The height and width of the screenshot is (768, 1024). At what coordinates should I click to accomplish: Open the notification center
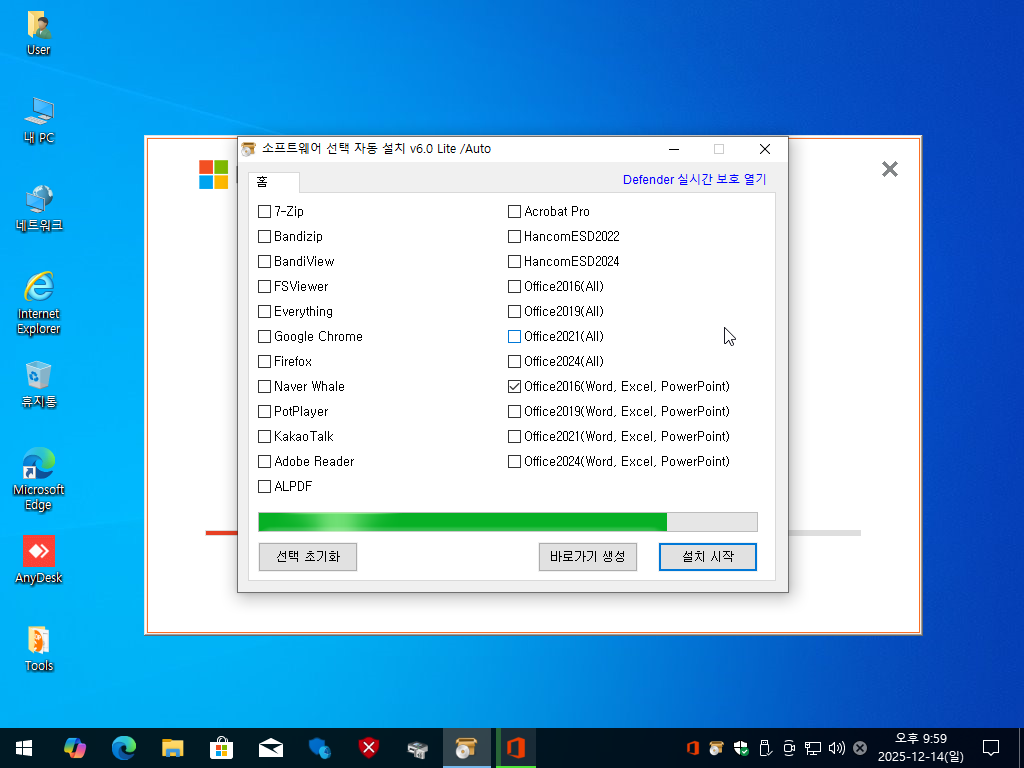click(x=991, y=748)
